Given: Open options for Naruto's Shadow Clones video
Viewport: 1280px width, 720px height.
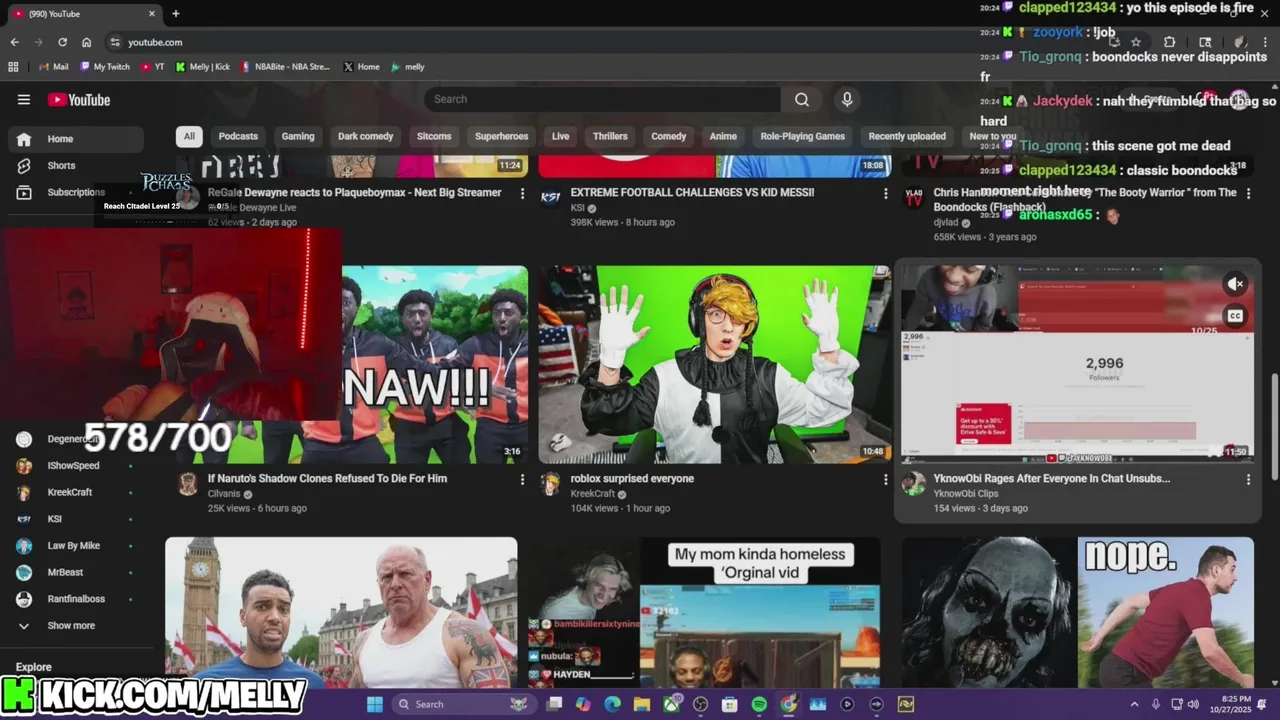Looking at the screenshot, I should click(522, 480).
